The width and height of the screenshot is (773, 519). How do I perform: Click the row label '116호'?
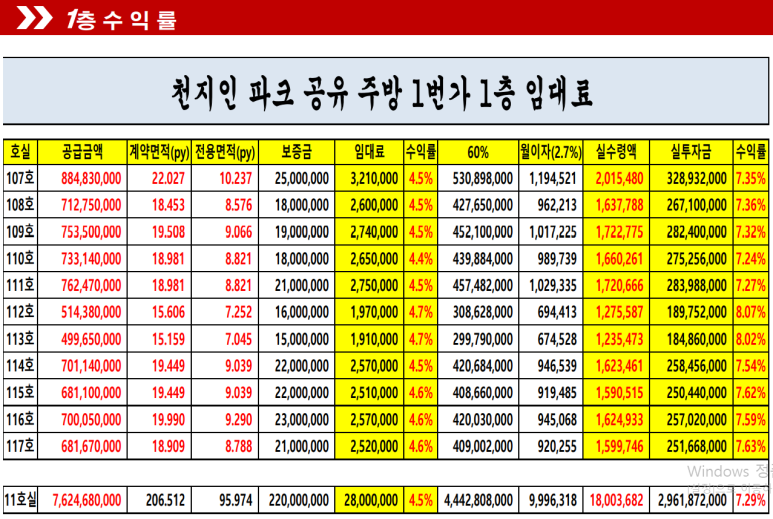click(20, 419)
